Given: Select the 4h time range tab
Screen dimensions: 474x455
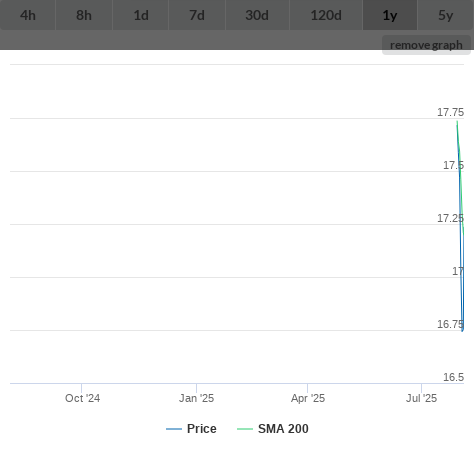Looking at the screenshot, I should click(x=28, y=15).
